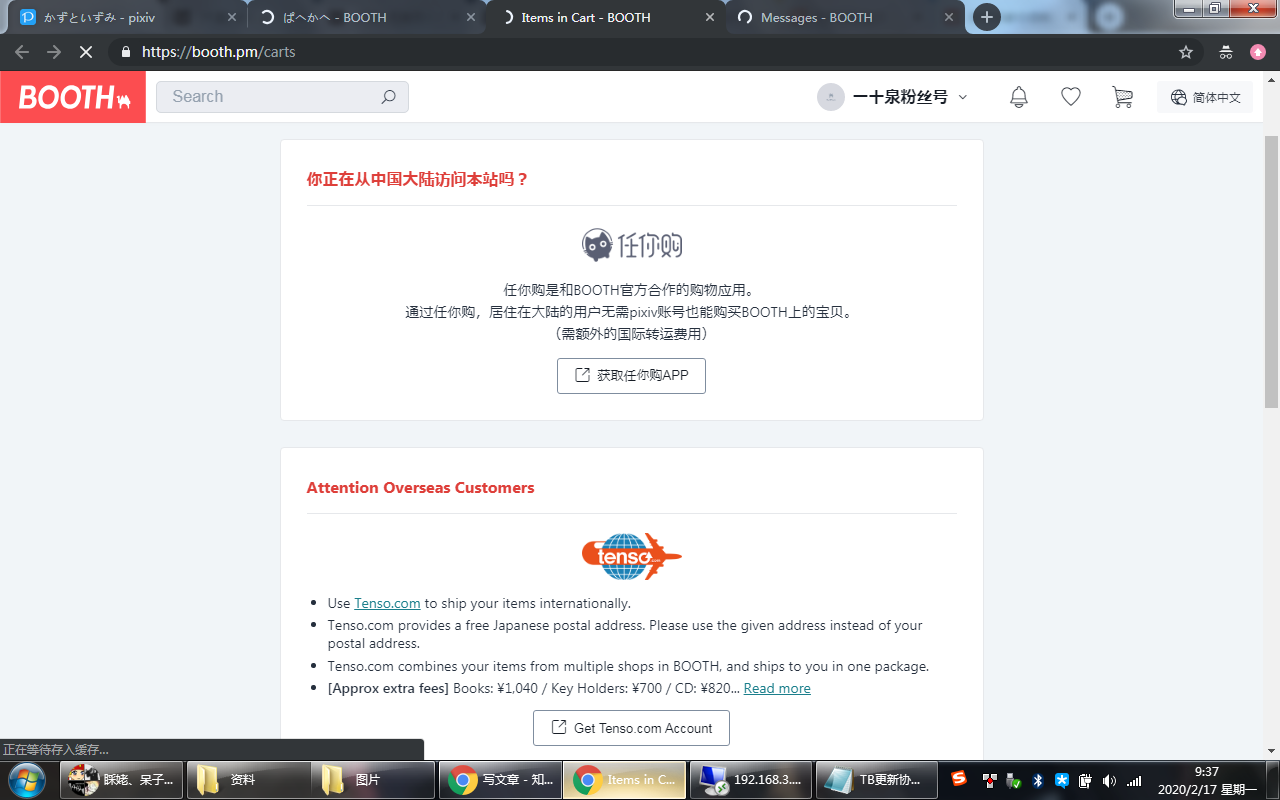Click the search magnifier icon
This screenshot has height=800, width=1280.
[389, 96]
